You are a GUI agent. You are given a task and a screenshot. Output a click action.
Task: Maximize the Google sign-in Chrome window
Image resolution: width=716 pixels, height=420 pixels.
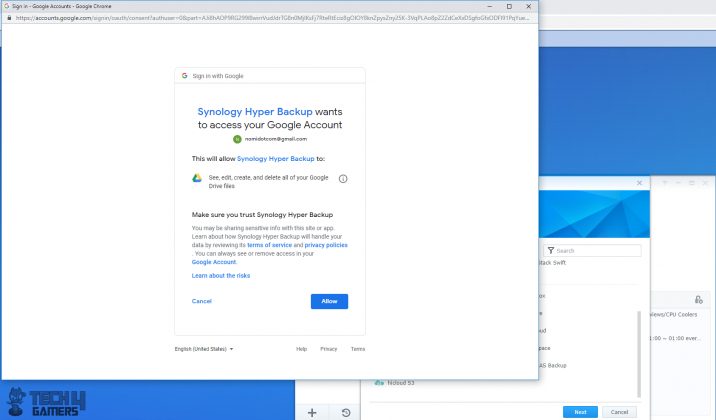click(509, 6)
